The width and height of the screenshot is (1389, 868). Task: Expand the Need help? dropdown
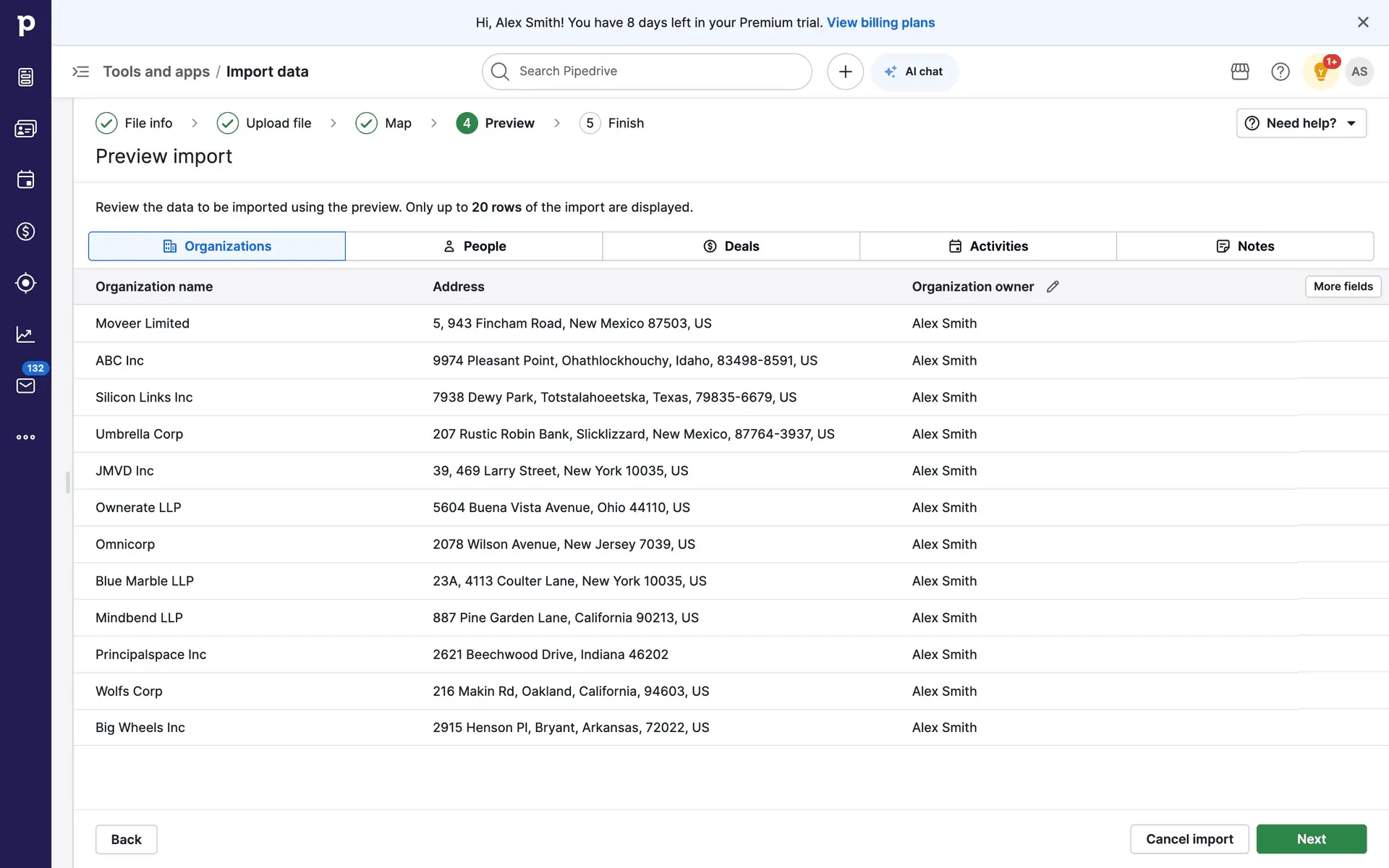(x=1301, y=123)
